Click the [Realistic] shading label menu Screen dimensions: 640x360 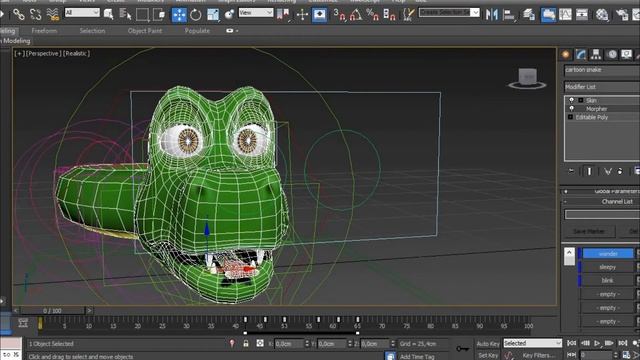pyautogui.click(x=76, y=53)
